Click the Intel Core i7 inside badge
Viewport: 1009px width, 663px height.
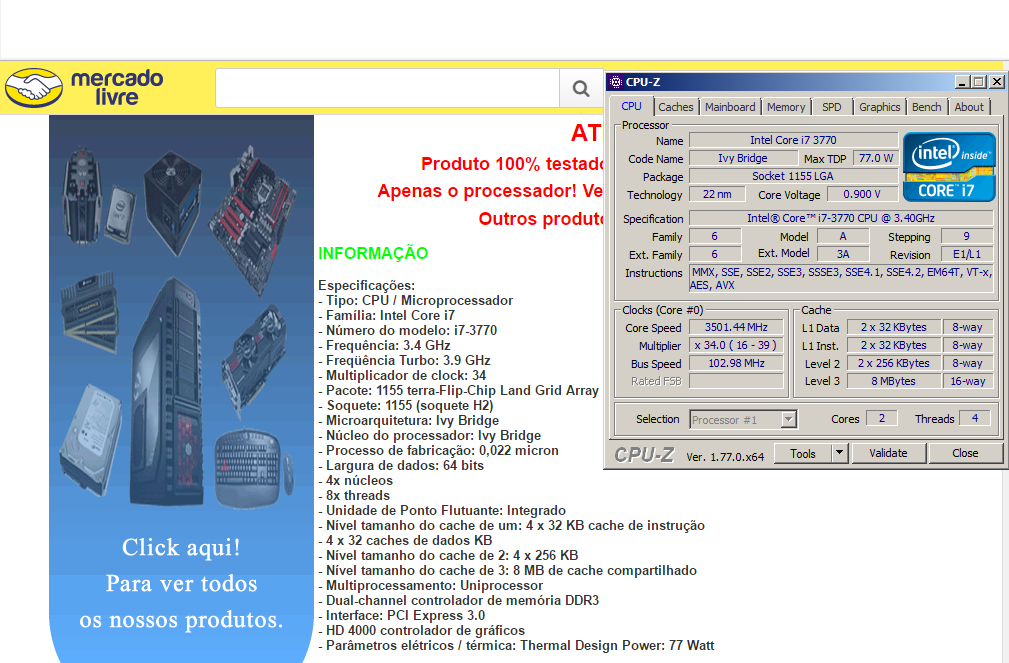click(949, 167)
